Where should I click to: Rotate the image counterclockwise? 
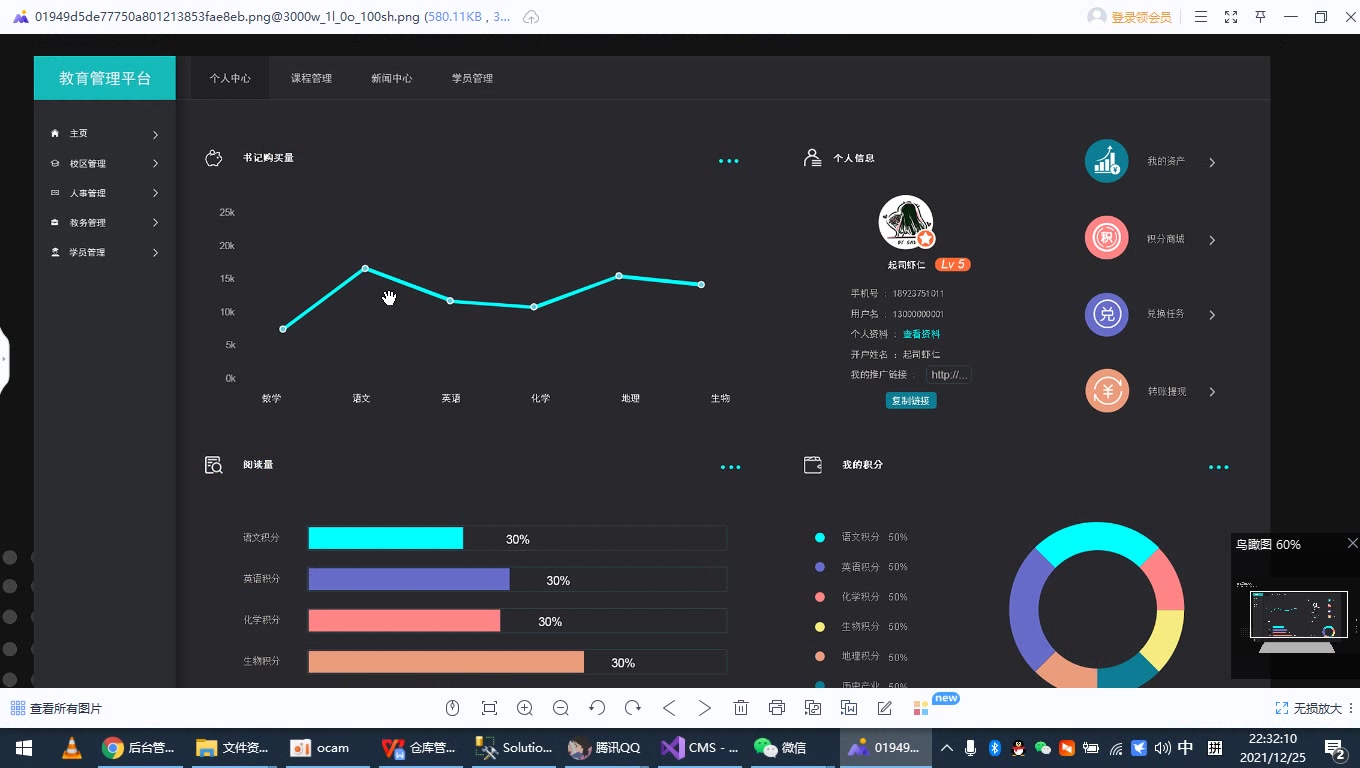[597, 708]
